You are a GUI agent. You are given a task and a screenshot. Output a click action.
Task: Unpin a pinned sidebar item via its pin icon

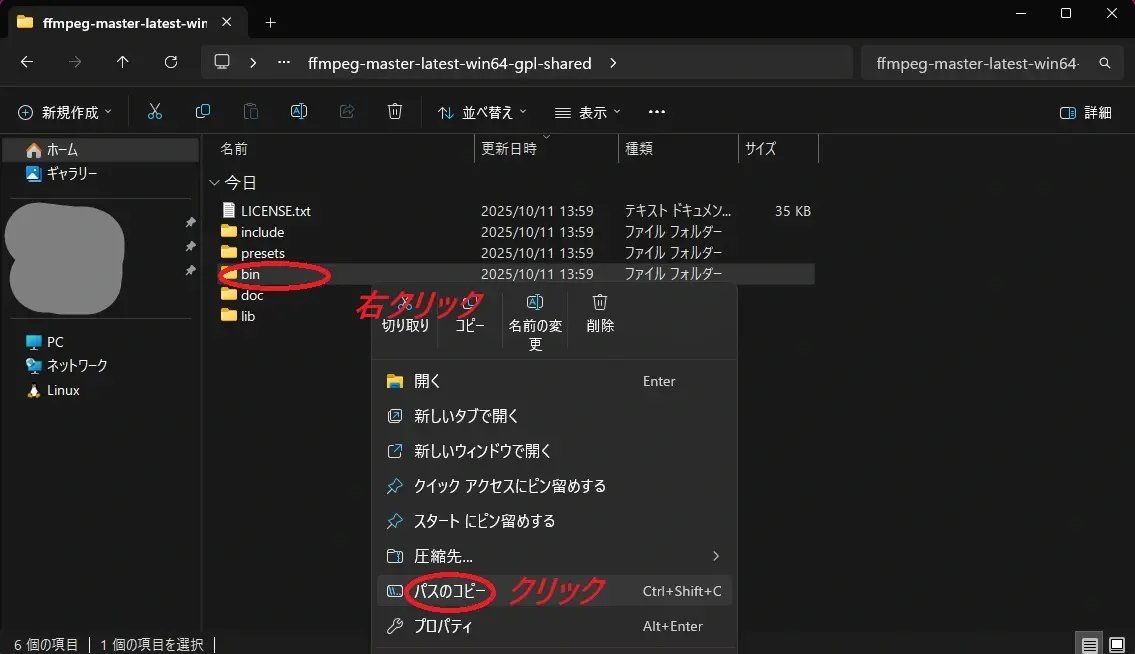click(x=189, y=221)
